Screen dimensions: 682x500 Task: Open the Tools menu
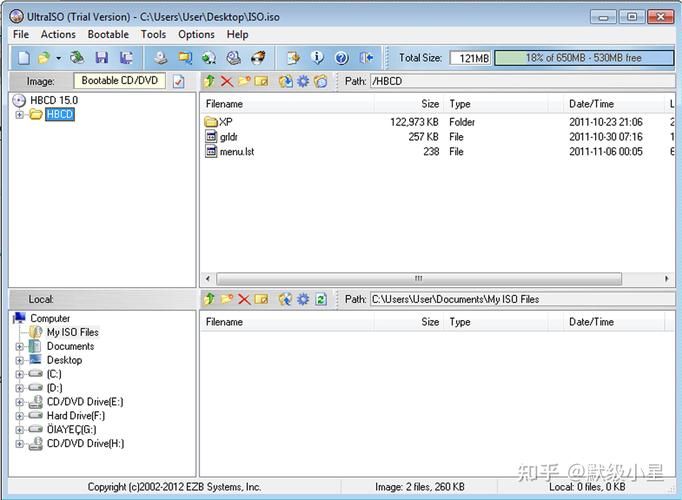[154, 34]
